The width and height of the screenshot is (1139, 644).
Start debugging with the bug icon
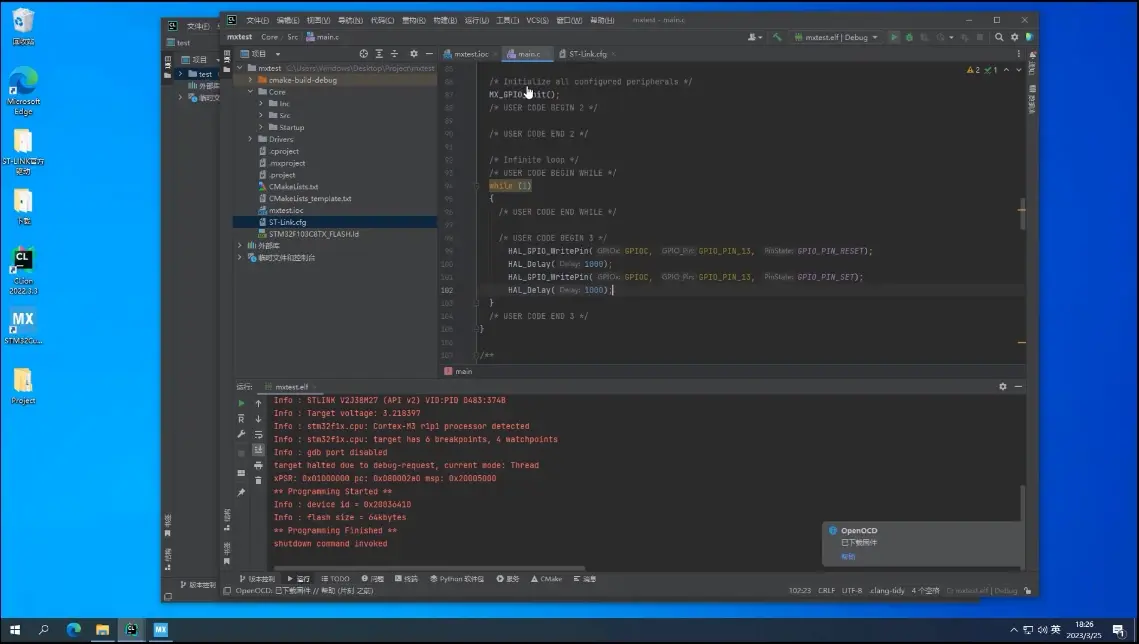point(909,37)
